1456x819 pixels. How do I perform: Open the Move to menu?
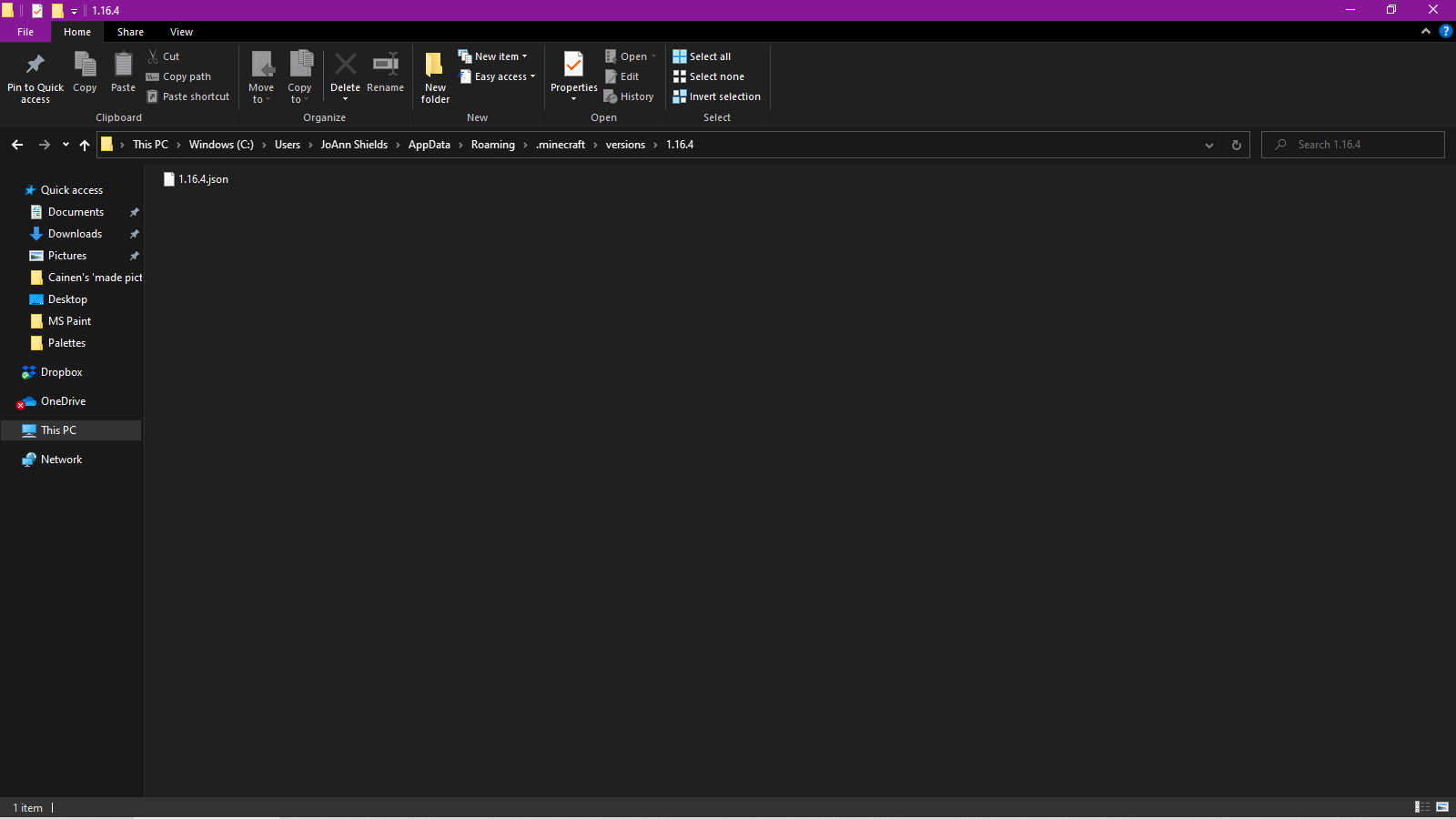coord(261,77)
